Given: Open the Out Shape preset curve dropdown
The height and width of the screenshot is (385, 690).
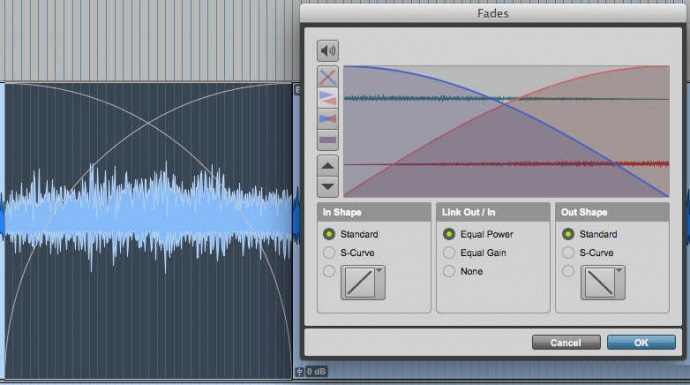Looking at the screenshot, I should pyautogui.click(x=603, y=282).
